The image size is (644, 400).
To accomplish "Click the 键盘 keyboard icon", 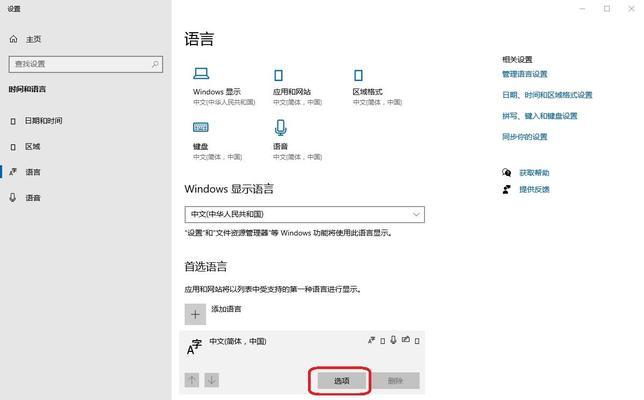I will tap(200, 127).
